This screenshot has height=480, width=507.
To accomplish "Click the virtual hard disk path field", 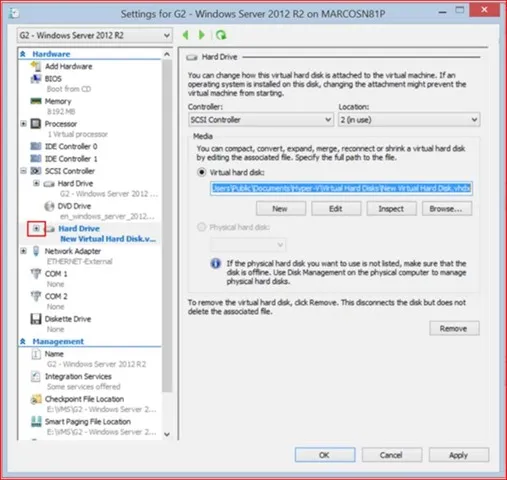I will click(x=341, y=188).
